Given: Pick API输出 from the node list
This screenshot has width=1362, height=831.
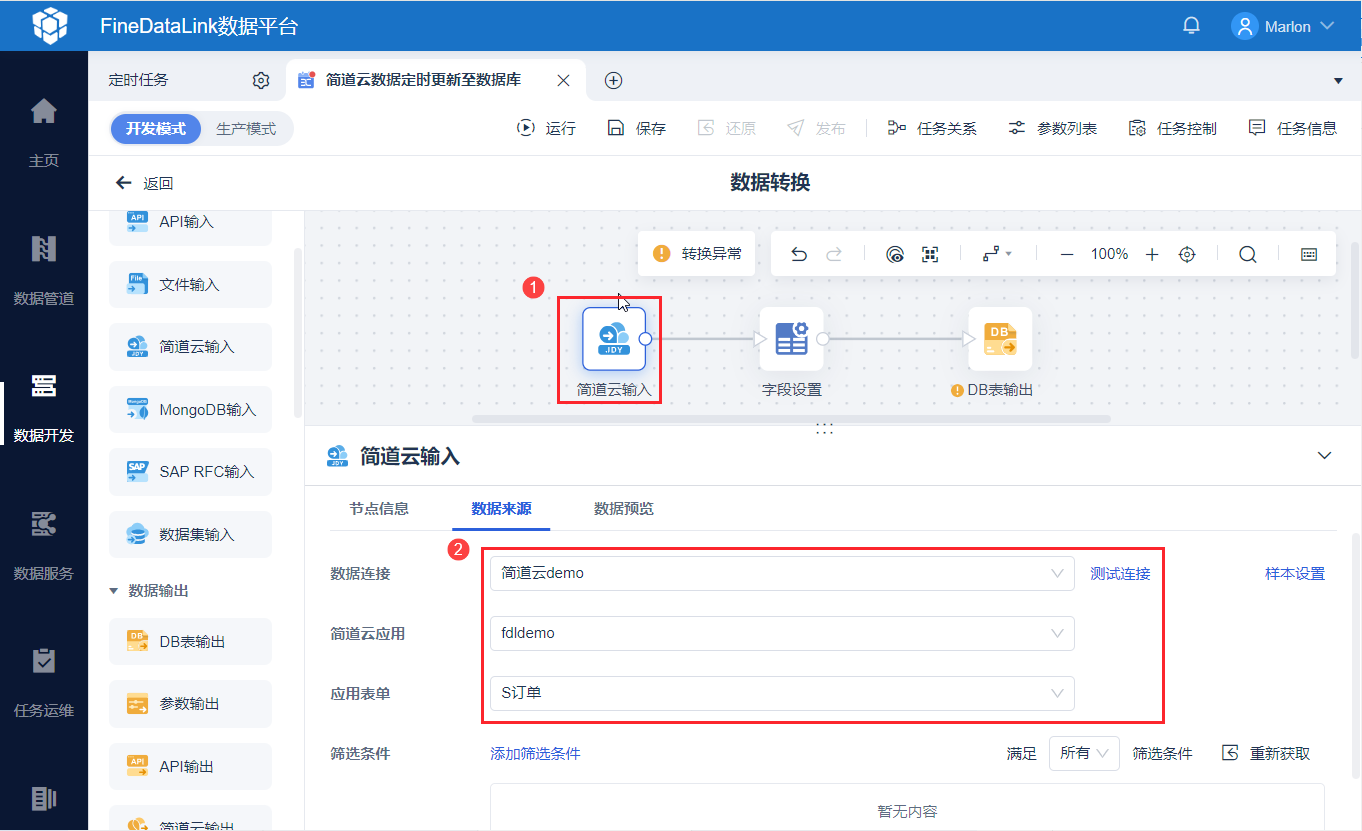Looking at the screenshot, I should (x=190, y=767).
